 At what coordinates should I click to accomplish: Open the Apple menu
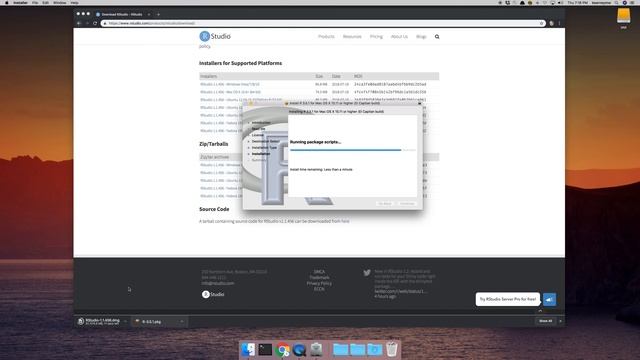(x=7, y=2)
